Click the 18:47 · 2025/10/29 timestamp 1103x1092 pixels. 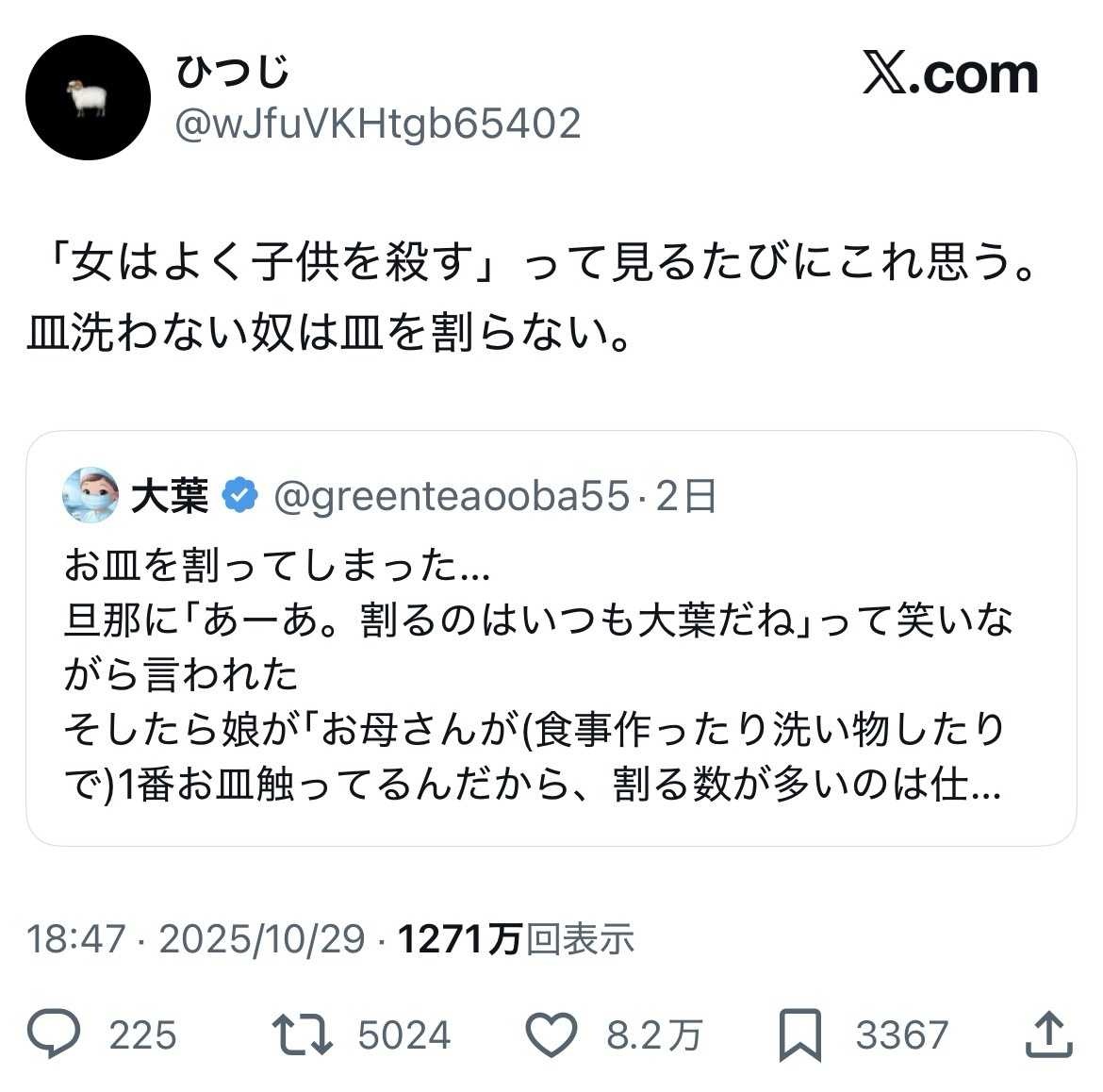point(196,939)
